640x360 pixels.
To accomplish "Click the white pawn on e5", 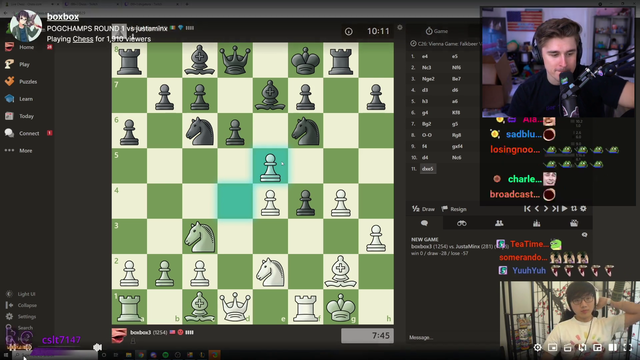I will click(270, 166).
